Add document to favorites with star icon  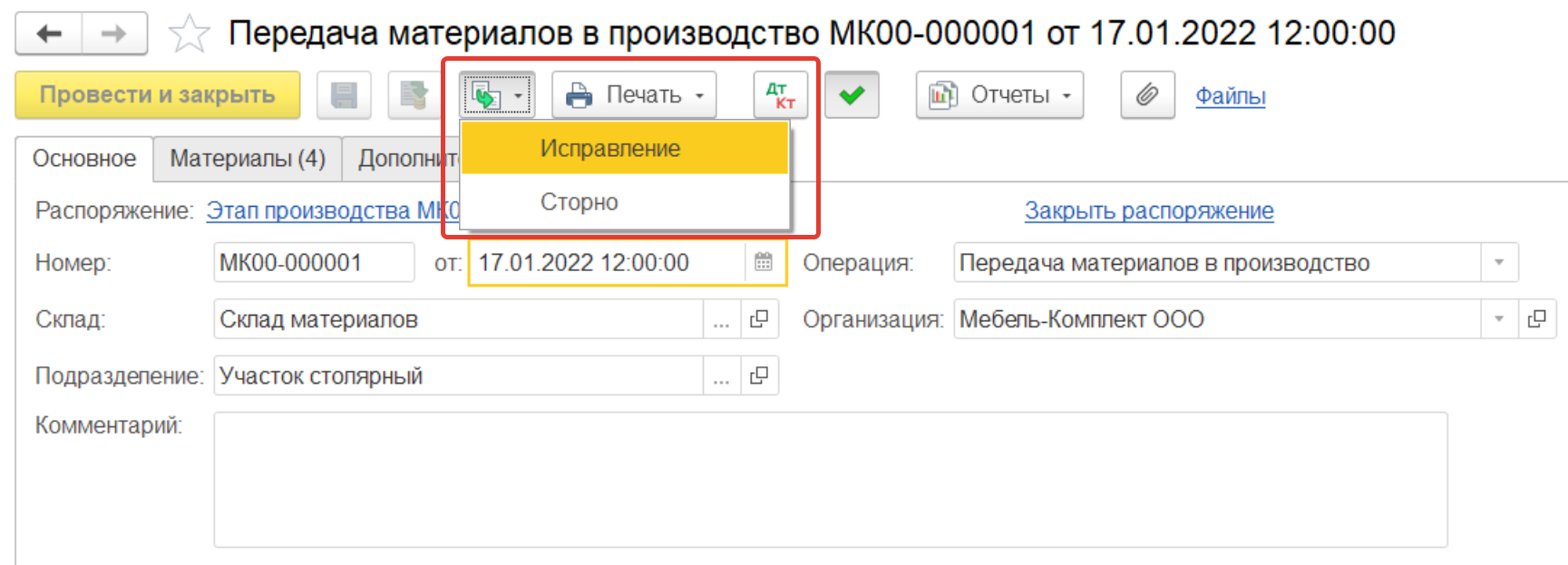189,34
